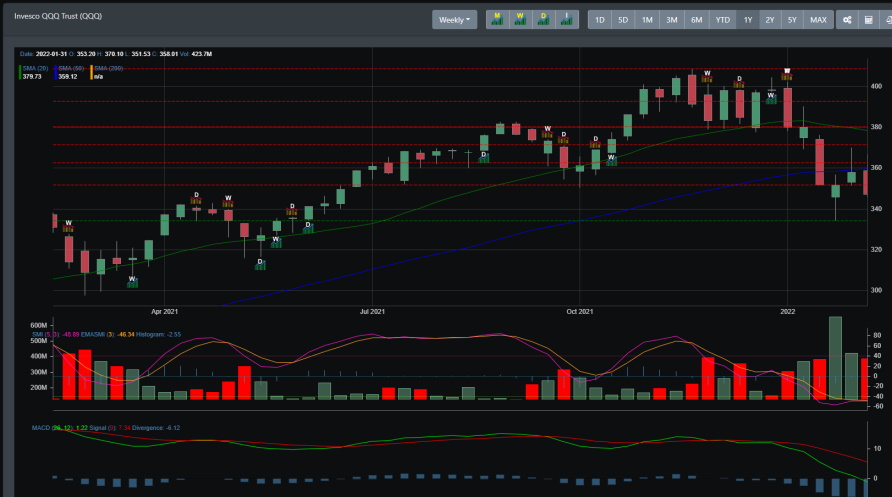892x497 pixels.
Task: Open chart settings gears icon
Action: pyautogui.click(x=847, y=20)
